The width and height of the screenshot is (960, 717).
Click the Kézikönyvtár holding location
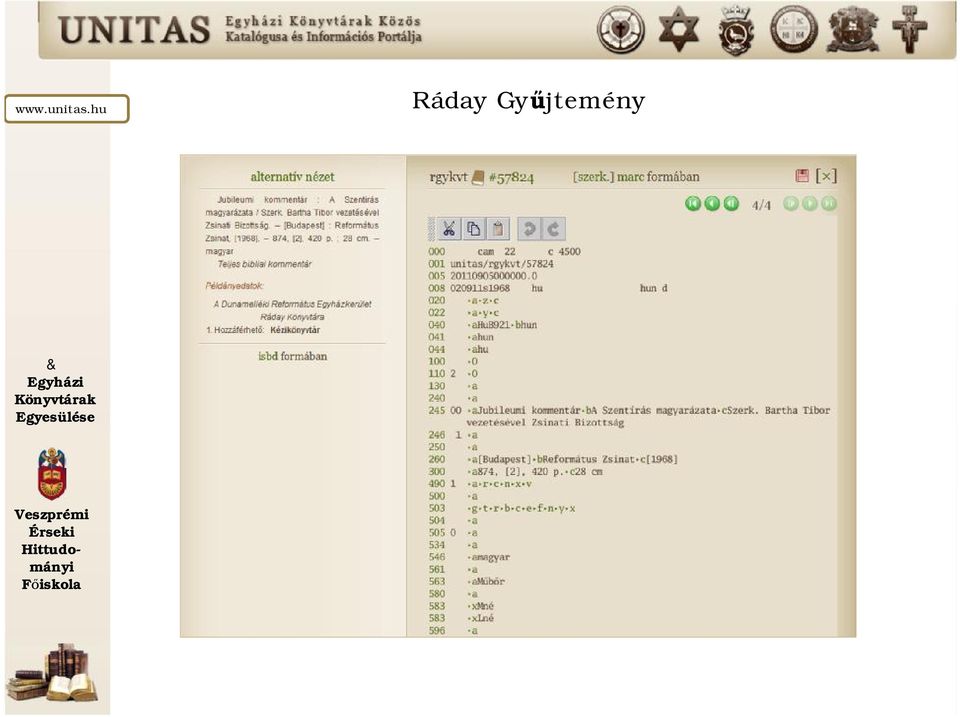pos(295,330)
